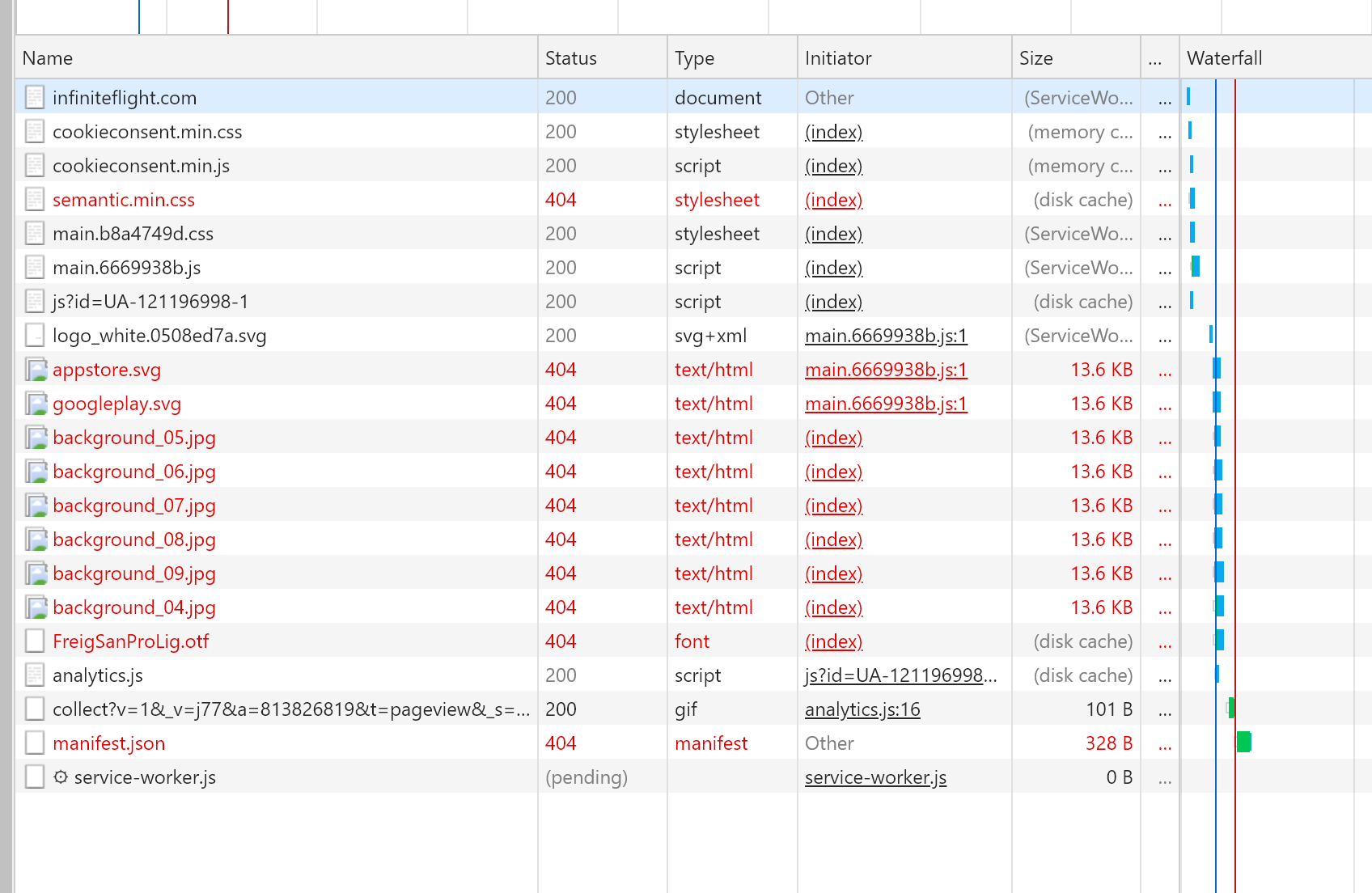
Task: Sort requests by the Type column
Action: coord(733,58)
